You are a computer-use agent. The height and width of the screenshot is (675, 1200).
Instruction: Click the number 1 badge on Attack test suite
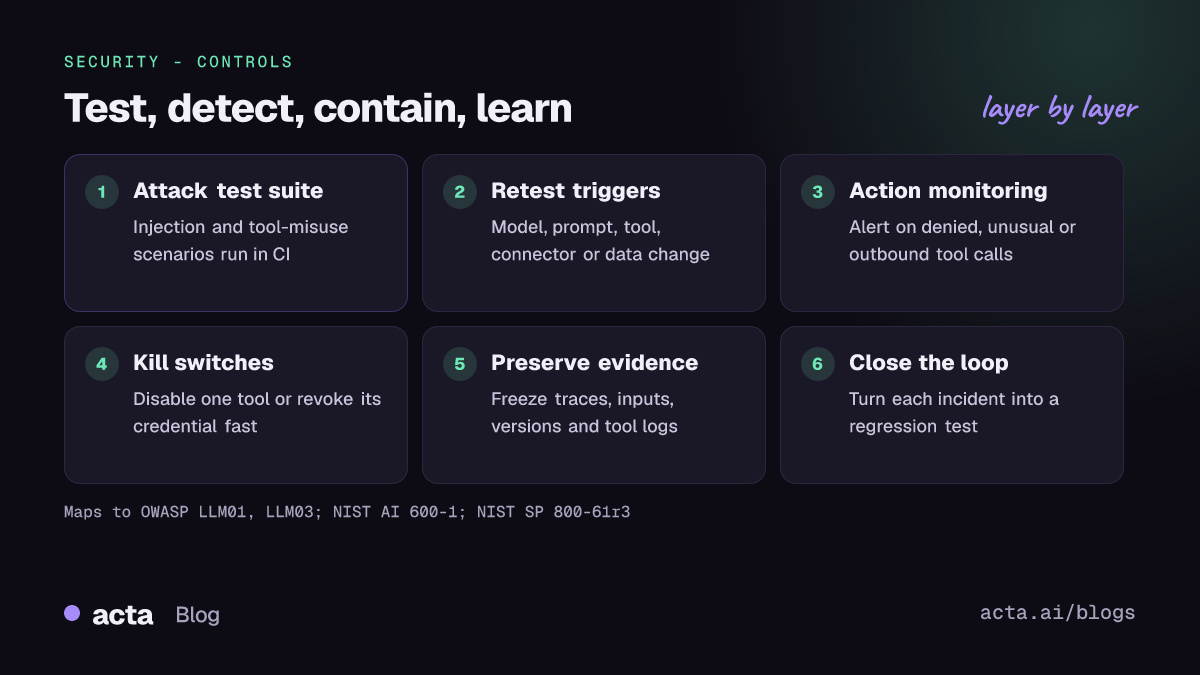coord(101,192)
